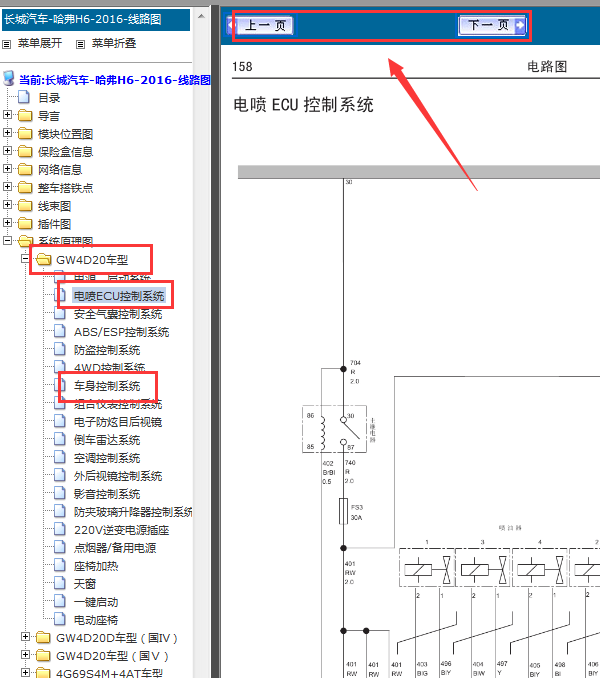Click the 线束图 folder icon
600x678 pixels.
tap(25, 205)
